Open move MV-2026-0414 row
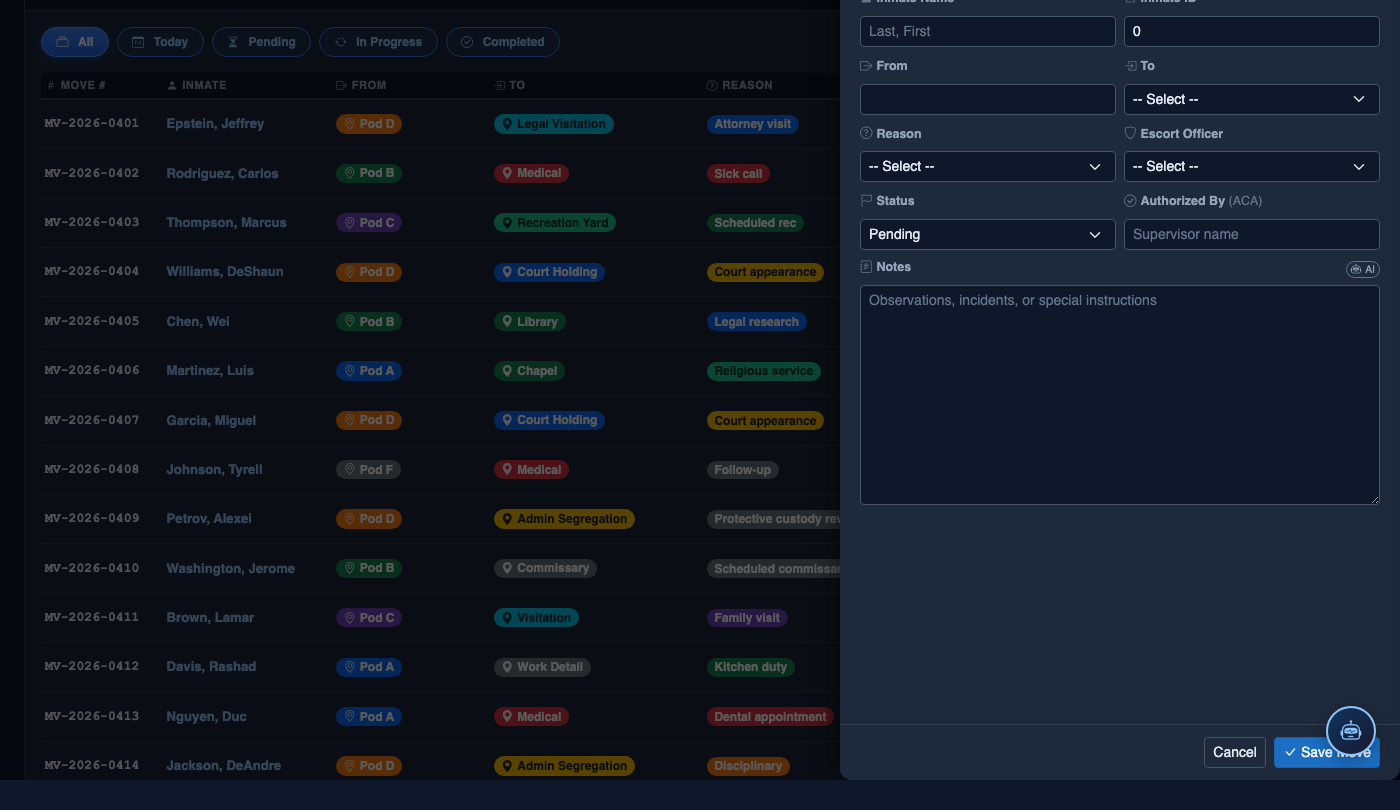The image size is (1400, 810). pyautogui.click(x=440, y=766)
